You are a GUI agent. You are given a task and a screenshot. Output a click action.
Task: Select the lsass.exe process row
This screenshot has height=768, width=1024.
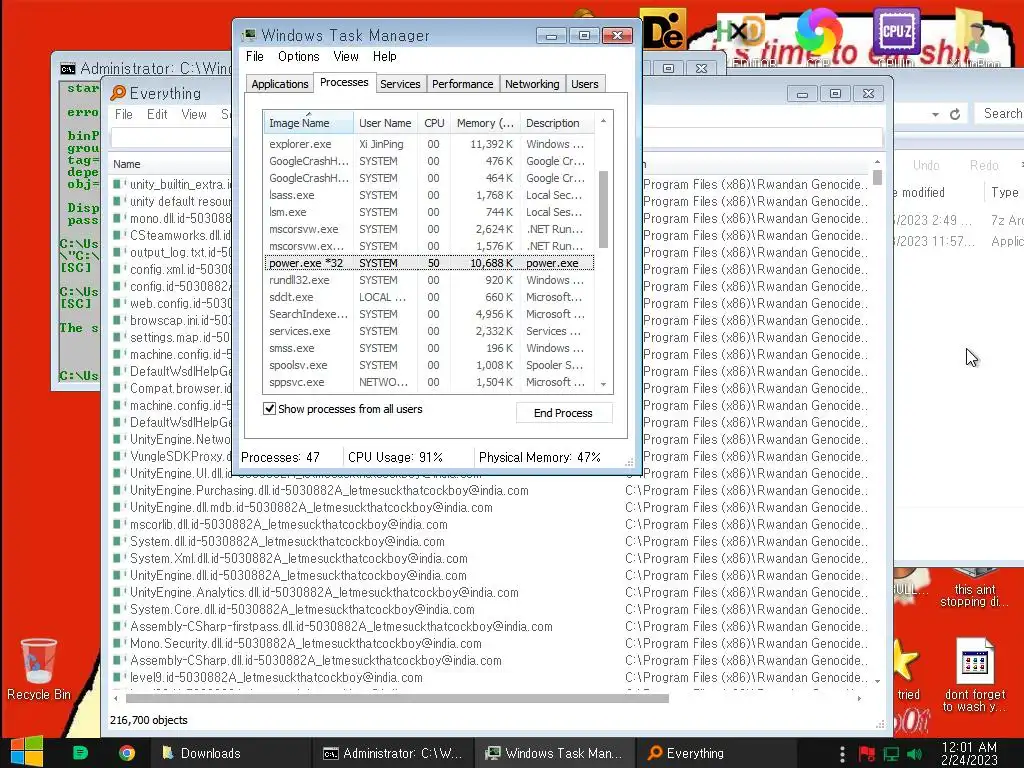(429, 195)
